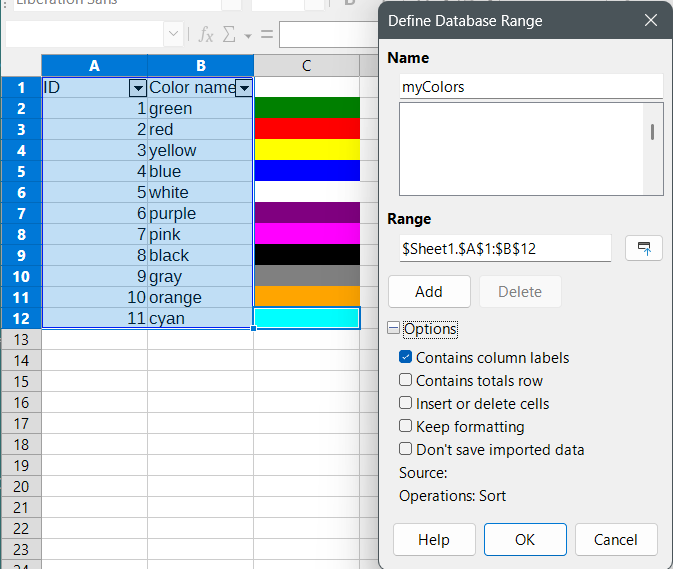Enable Keep formatting option
Viewport: 673px width, 569px height.
(x=406, y=426)
